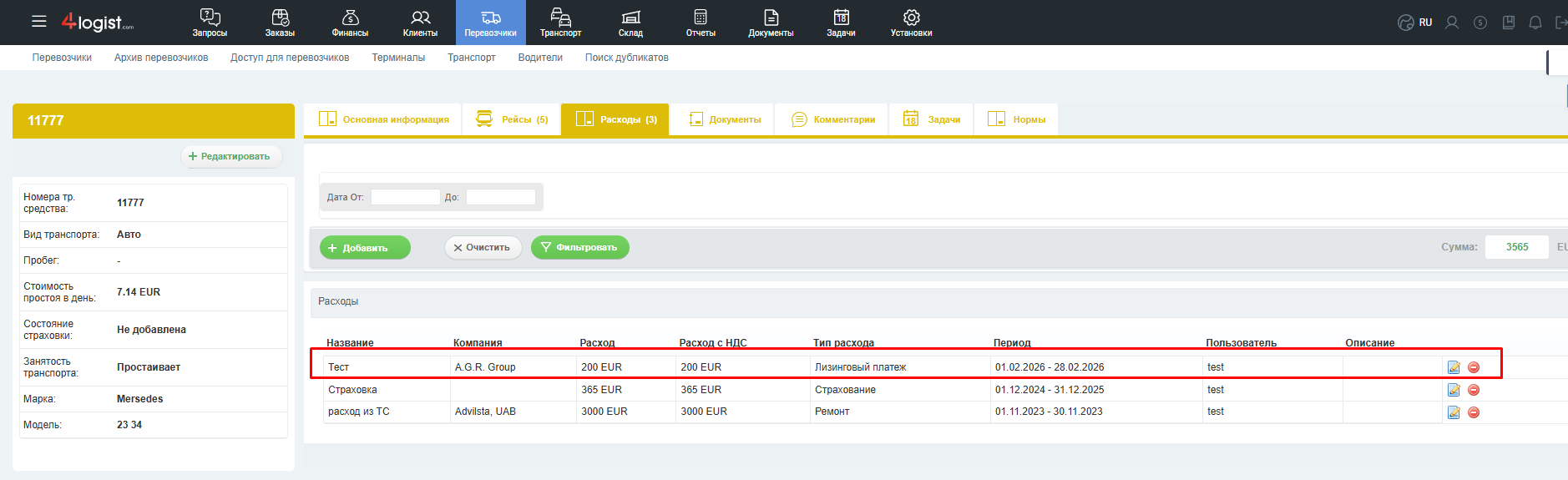Click the Фильтровать button
This screenshot has width=1568, height=480.
pyautogui.click(x=580, y=247)
